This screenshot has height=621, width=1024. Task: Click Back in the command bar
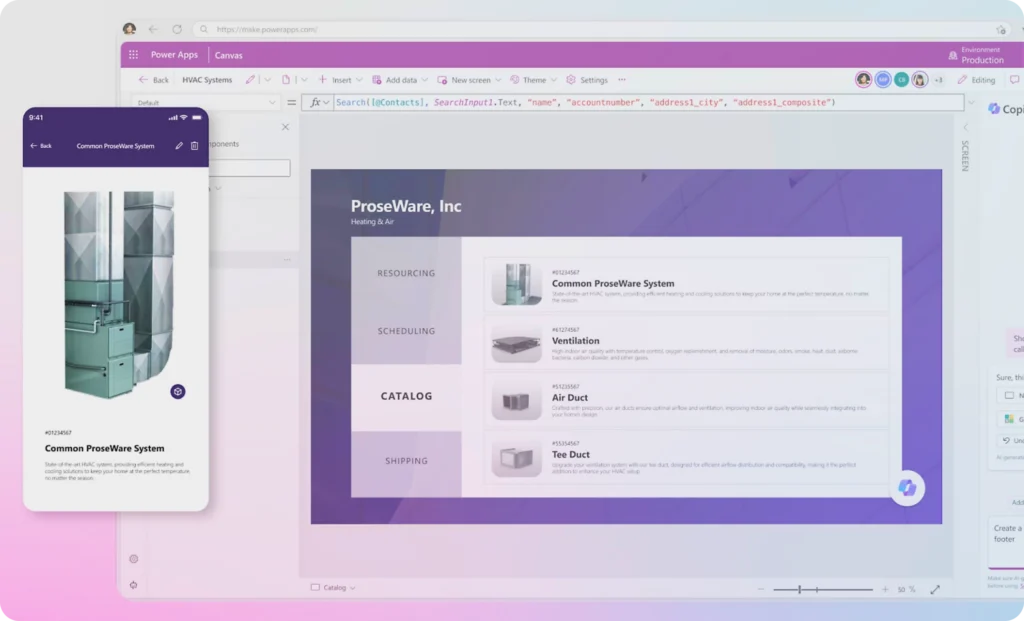tap(154, 80)
